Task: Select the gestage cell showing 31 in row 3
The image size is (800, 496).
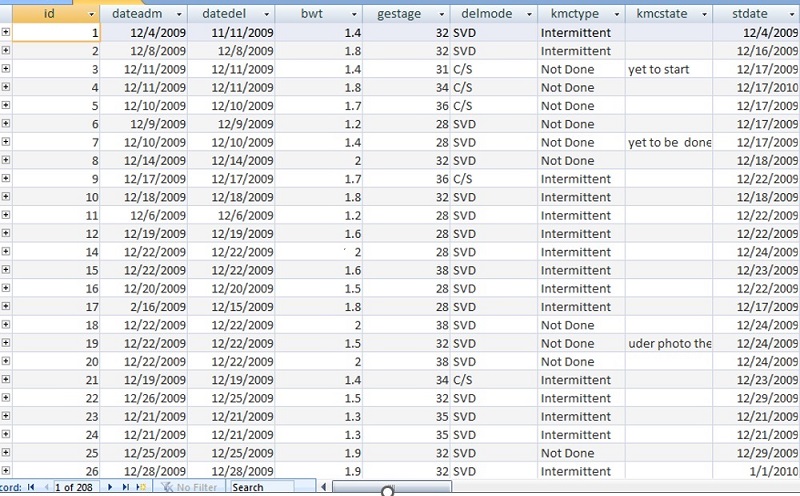Action: coord(406,69)
